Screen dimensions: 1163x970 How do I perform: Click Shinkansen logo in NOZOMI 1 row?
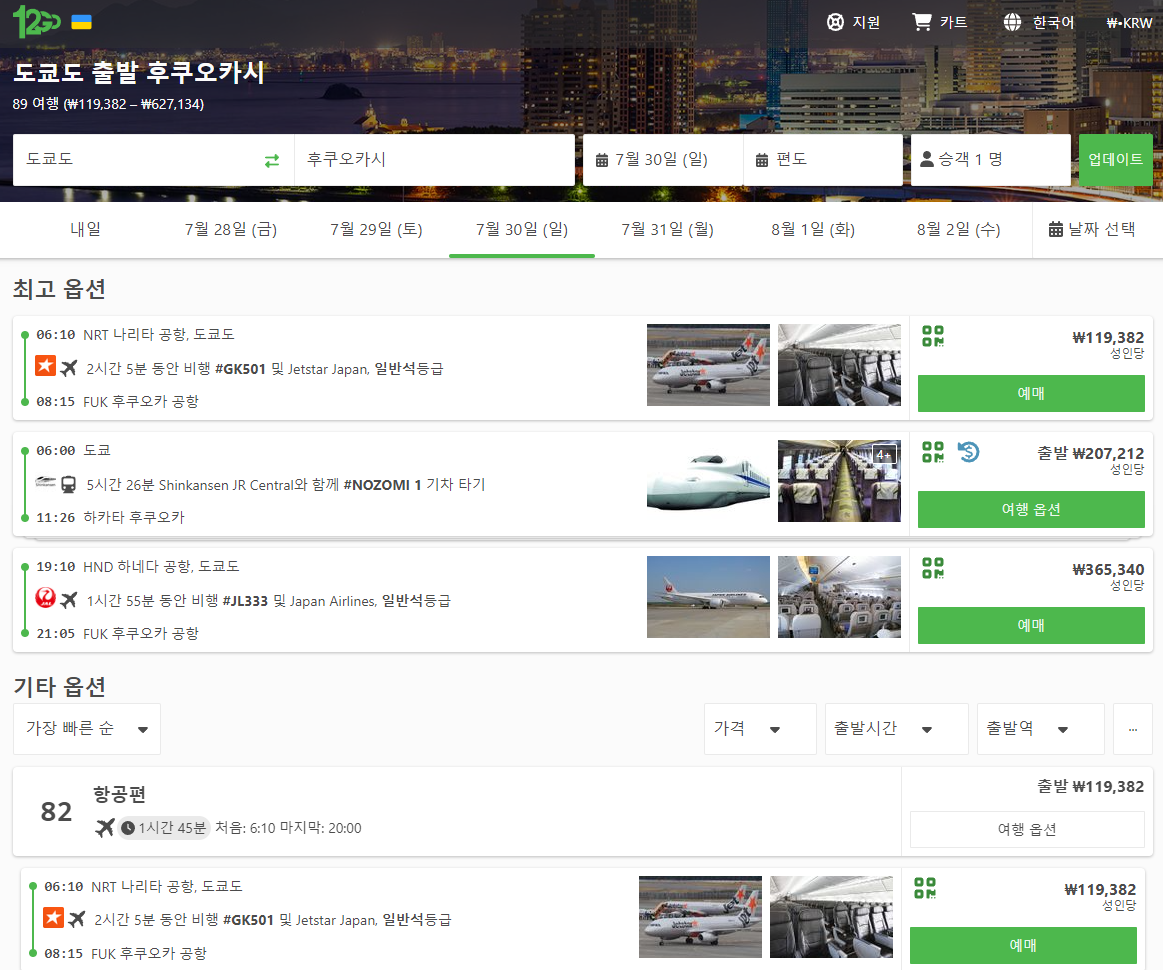pyautogui.click(x=45, y=482)
